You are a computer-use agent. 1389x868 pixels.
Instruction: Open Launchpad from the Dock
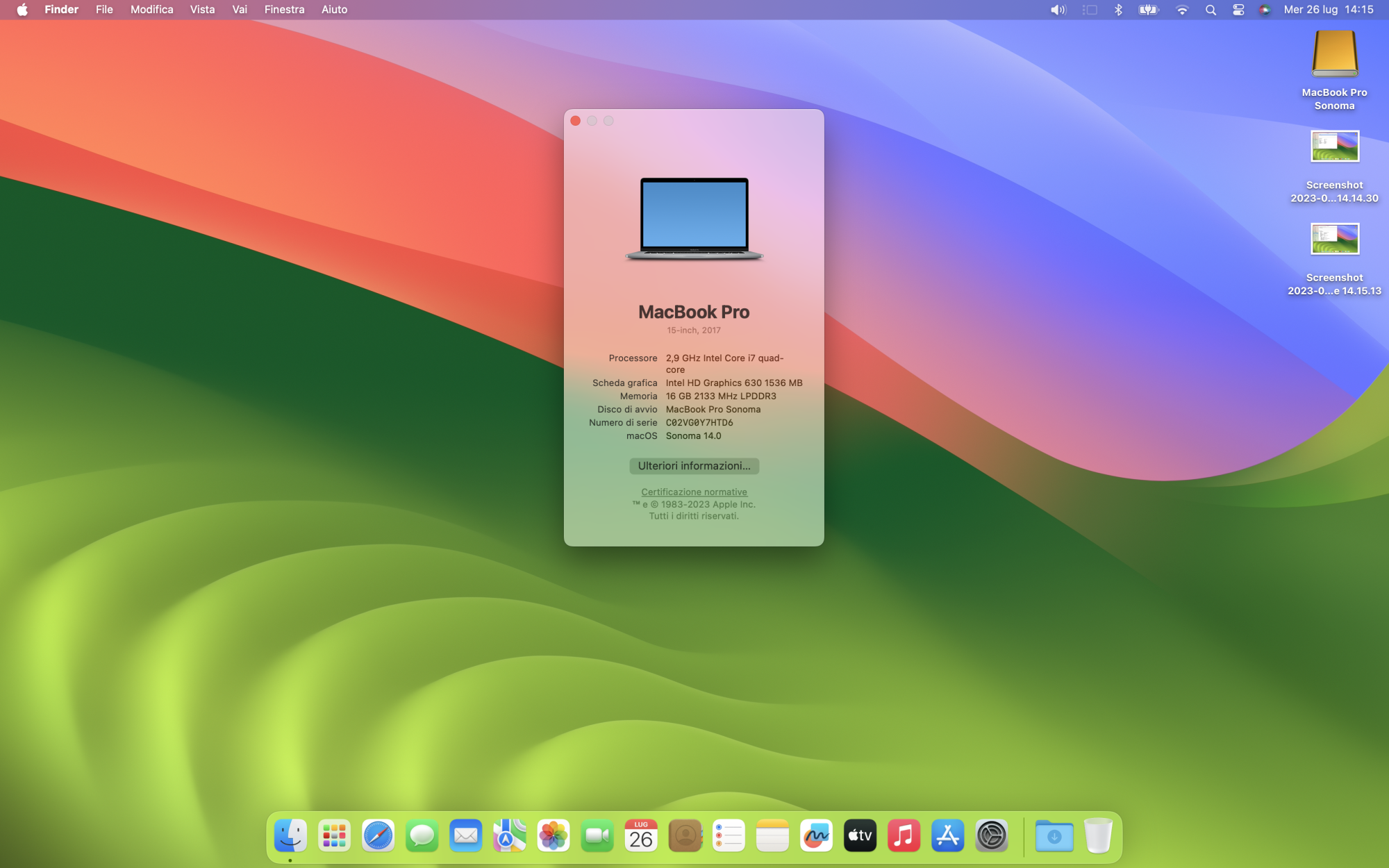pyautogui.click(x=334, y=835)
